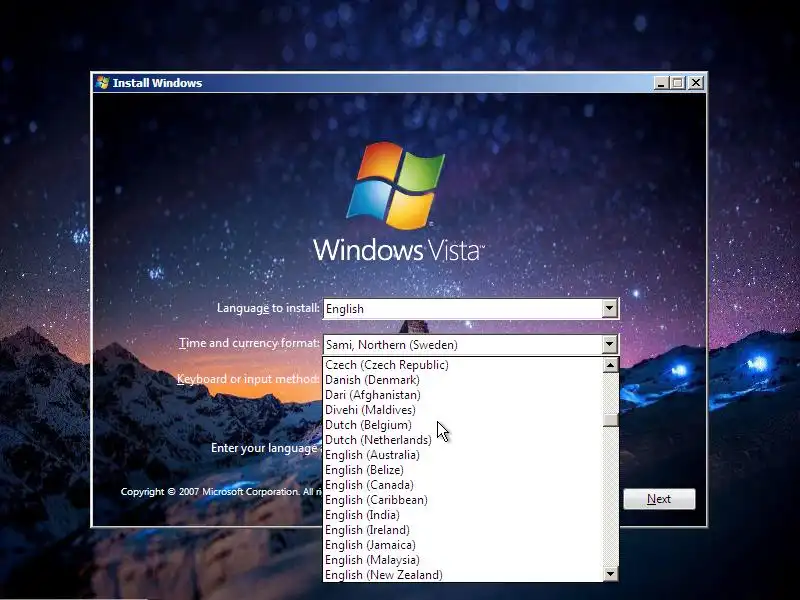The width and height of the screenshot is (800, 600).
Task: Minimize the Install Windows window
Action: (661, 83)
